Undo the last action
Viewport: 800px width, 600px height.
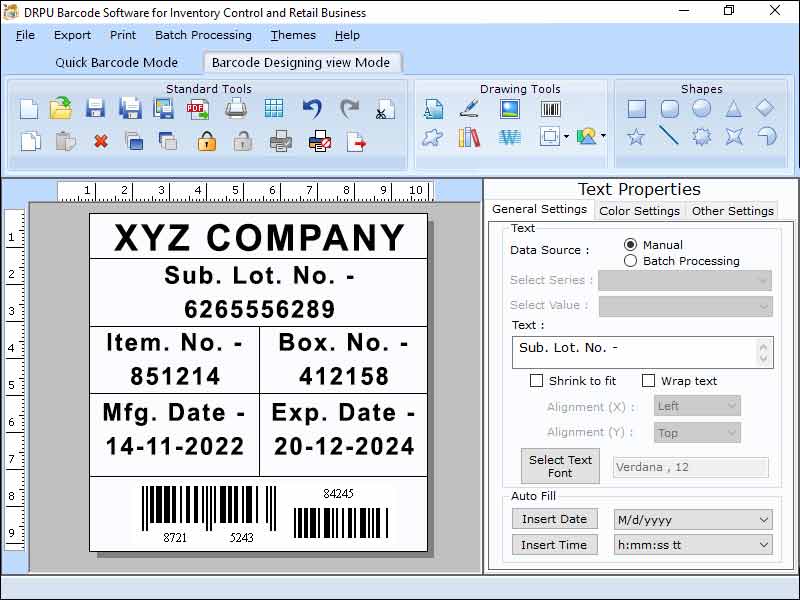311,105
